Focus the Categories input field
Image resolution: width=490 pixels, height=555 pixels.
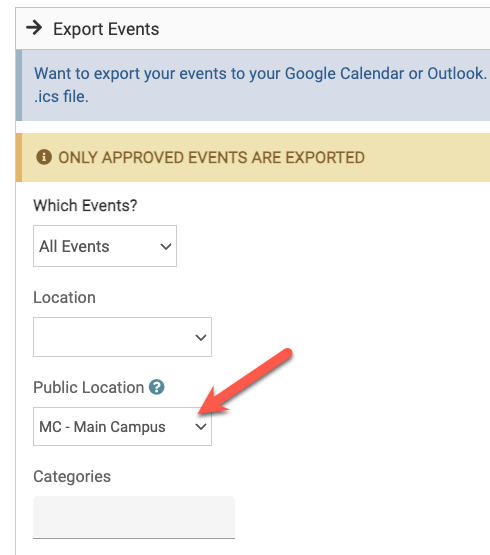[x=134, y=517]
